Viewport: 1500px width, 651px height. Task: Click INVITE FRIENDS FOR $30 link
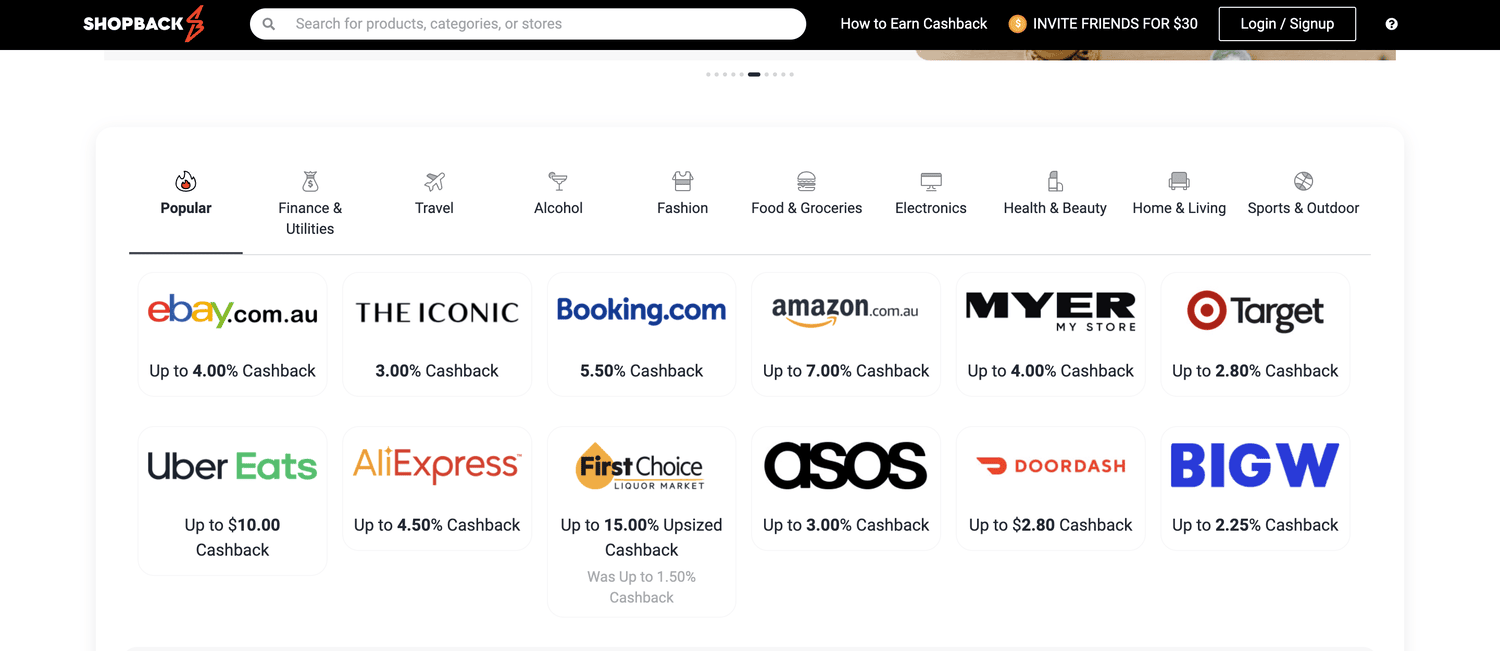[1115, 24]
